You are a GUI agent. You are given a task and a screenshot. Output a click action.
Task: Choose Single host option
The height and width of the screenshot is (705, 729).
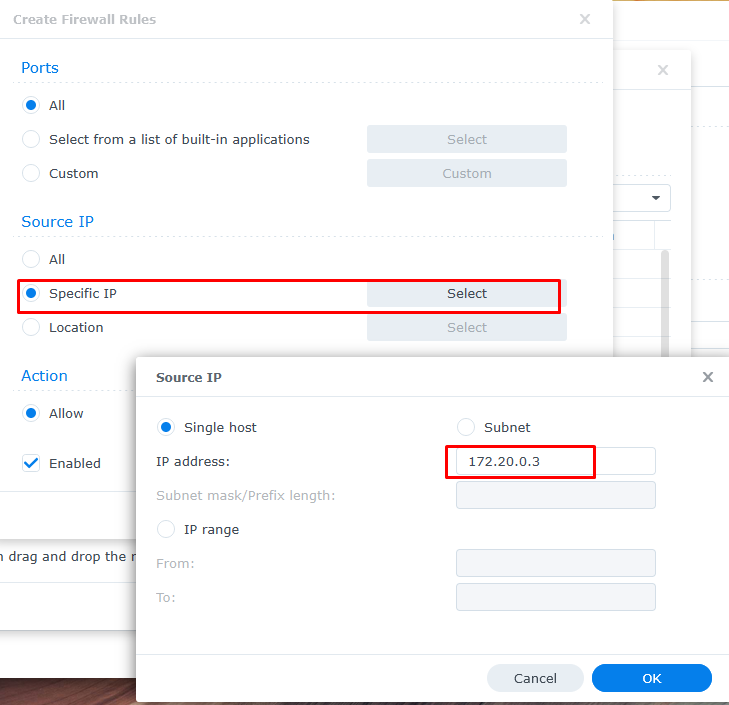(x=166, y=427)
